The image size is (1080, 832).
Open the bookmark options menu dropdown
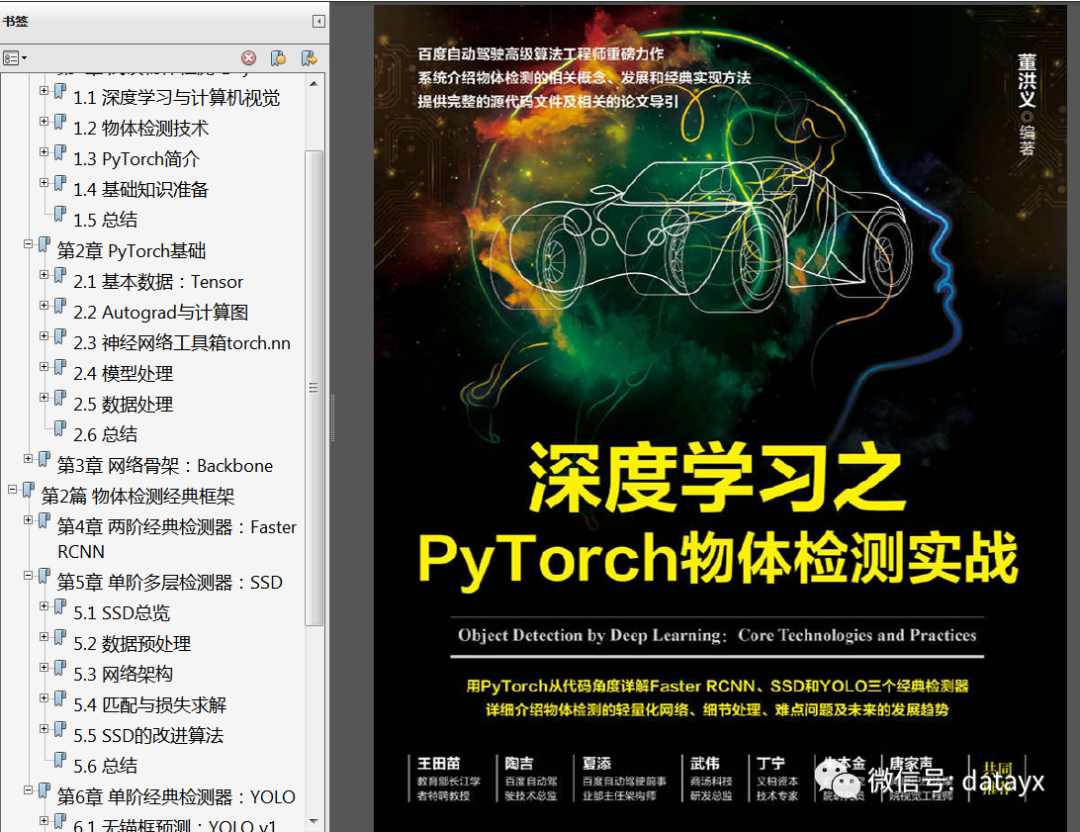click(x=14, y=58)
